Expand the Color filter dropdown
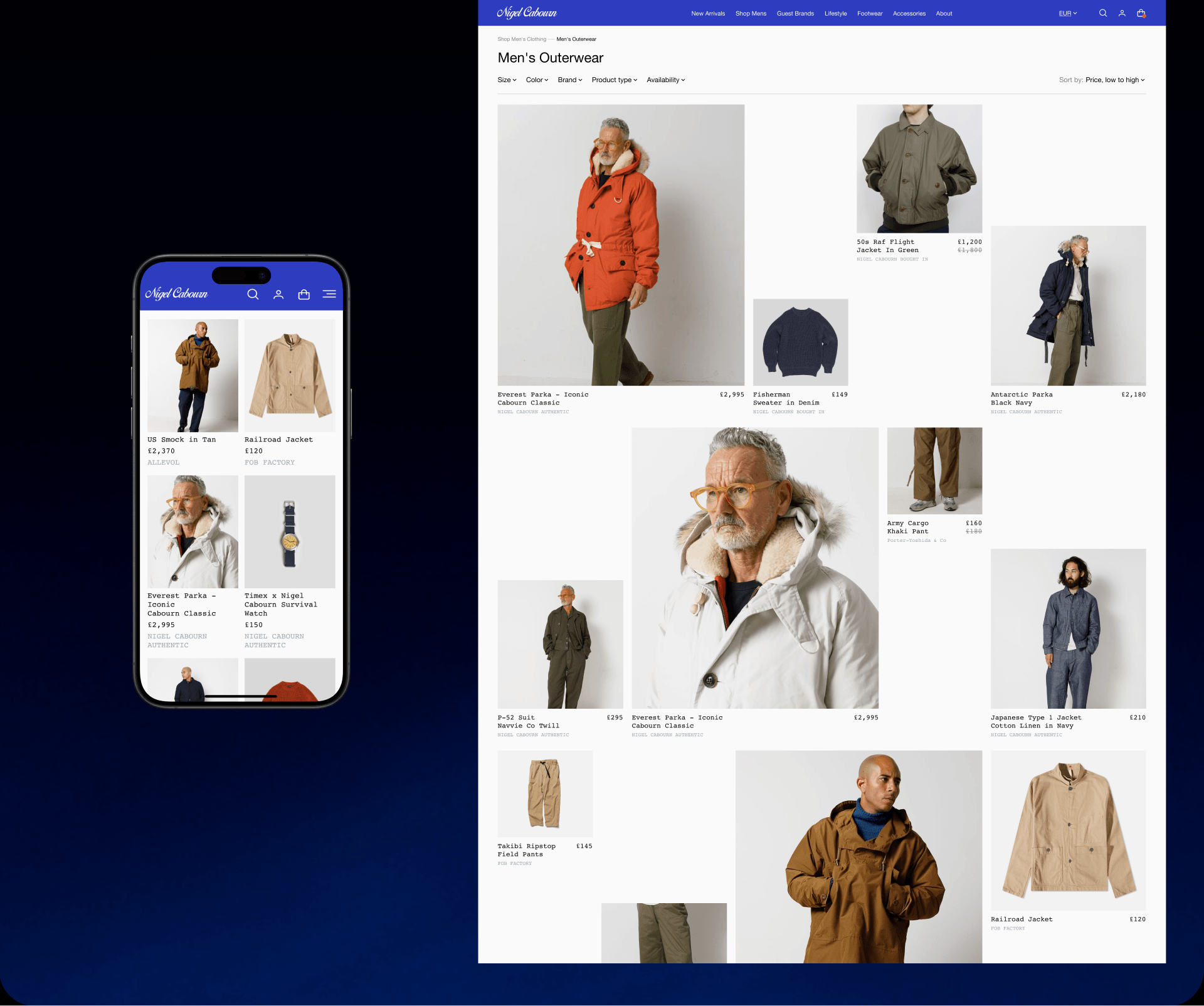The height and width of the screenshot is (1006, 1204). click(537, 80)
